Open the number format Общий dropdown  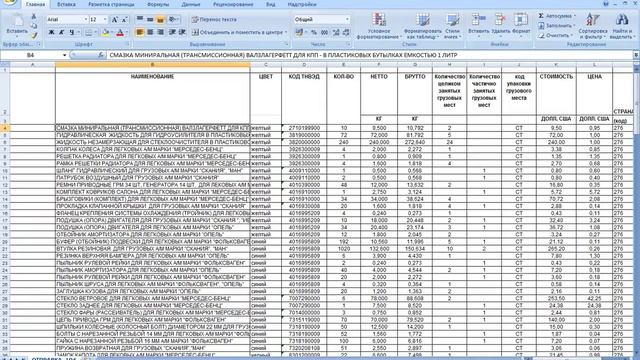pyautogui.click(x=347, y=20)
